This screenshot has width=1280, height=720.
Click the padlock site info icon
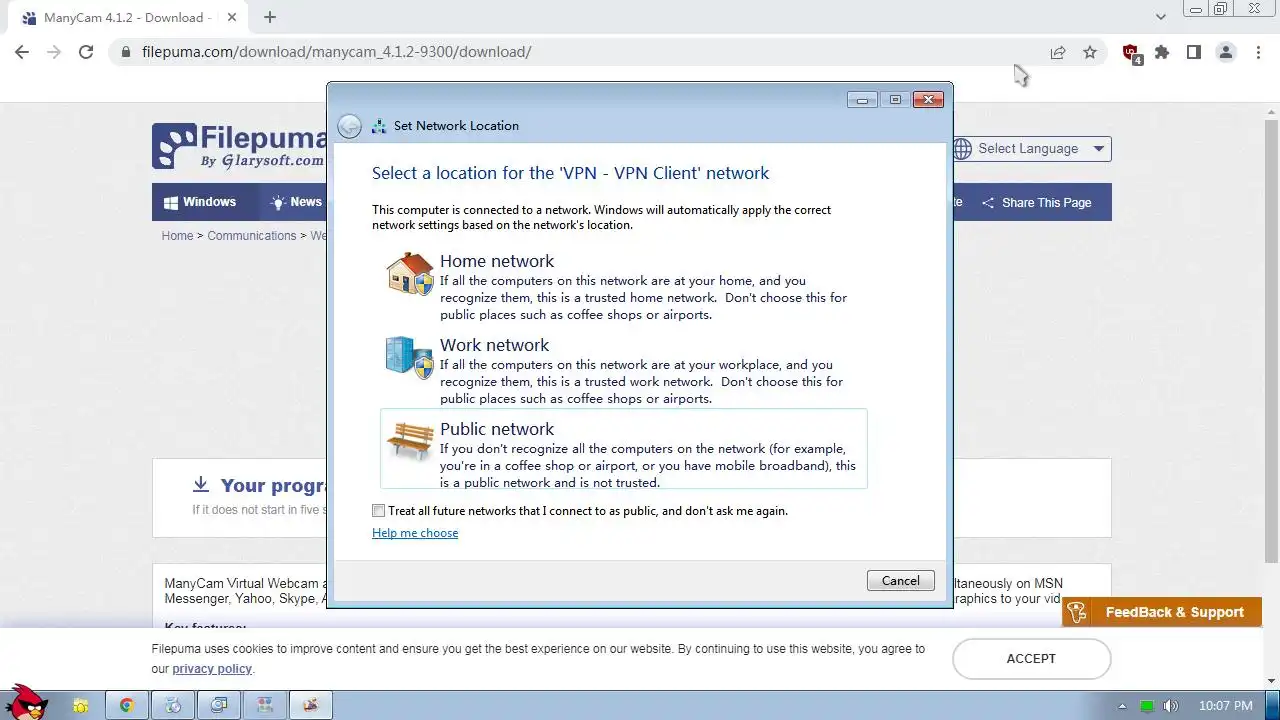[125, 52]
